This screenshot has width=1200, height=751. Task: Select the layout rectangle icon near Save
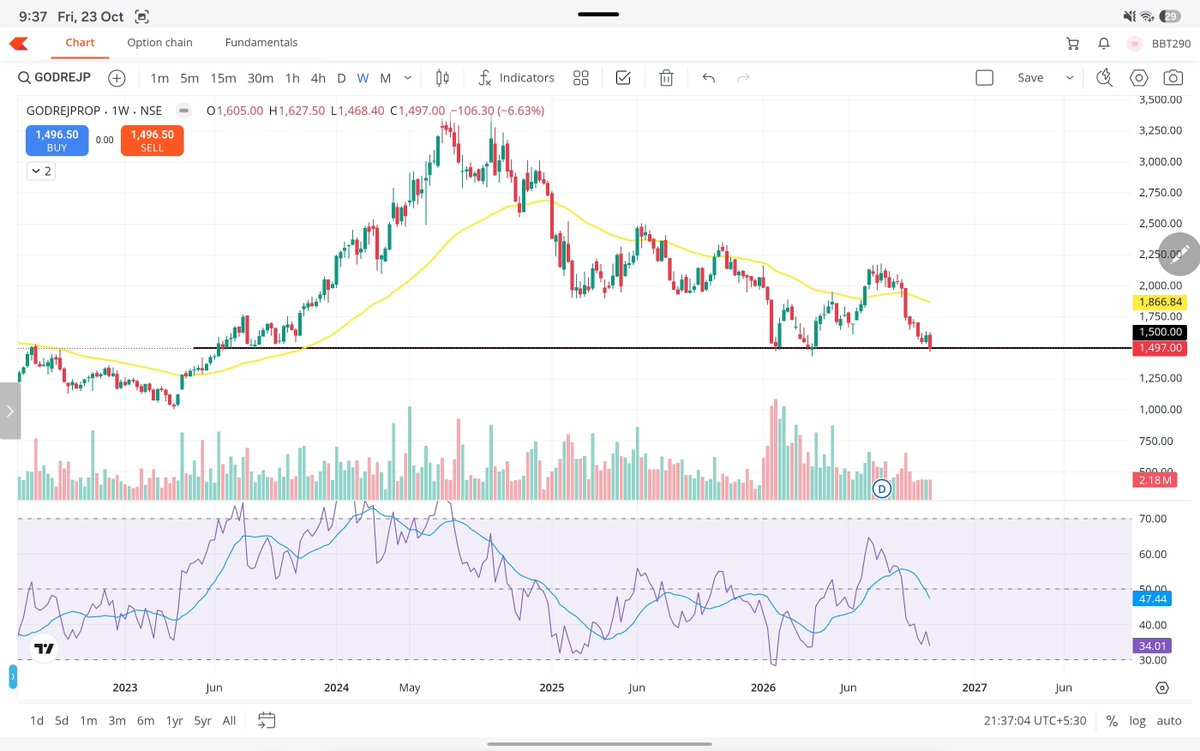(984, 78)
